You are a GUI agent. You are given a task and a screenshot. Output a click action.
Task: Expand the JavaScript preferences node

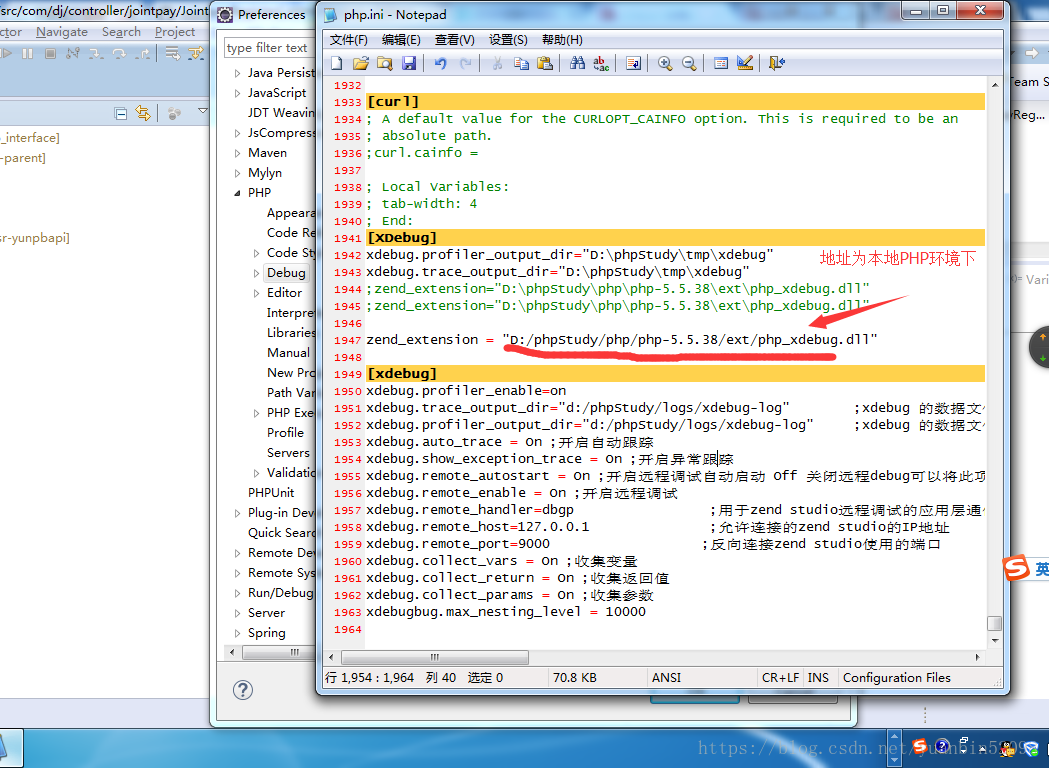[x=237, y=94]
